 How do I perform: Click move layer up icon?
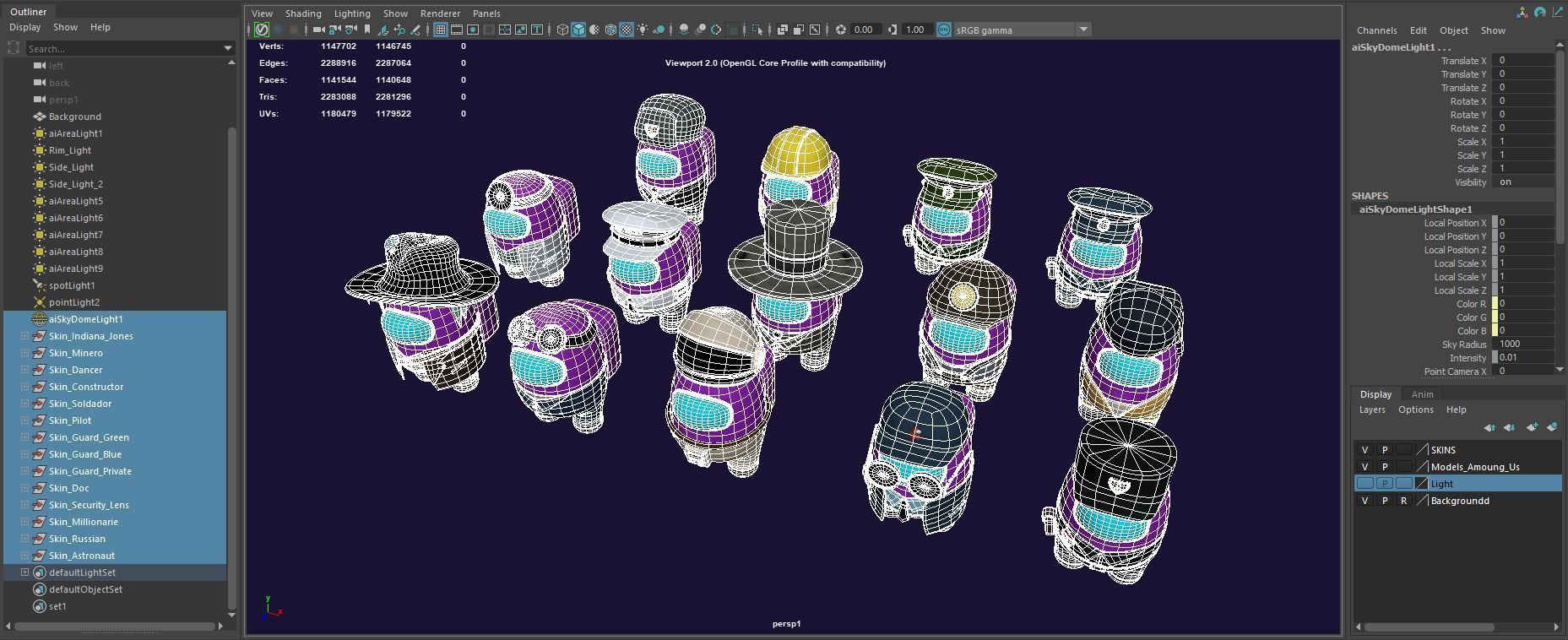(1489, 427)
